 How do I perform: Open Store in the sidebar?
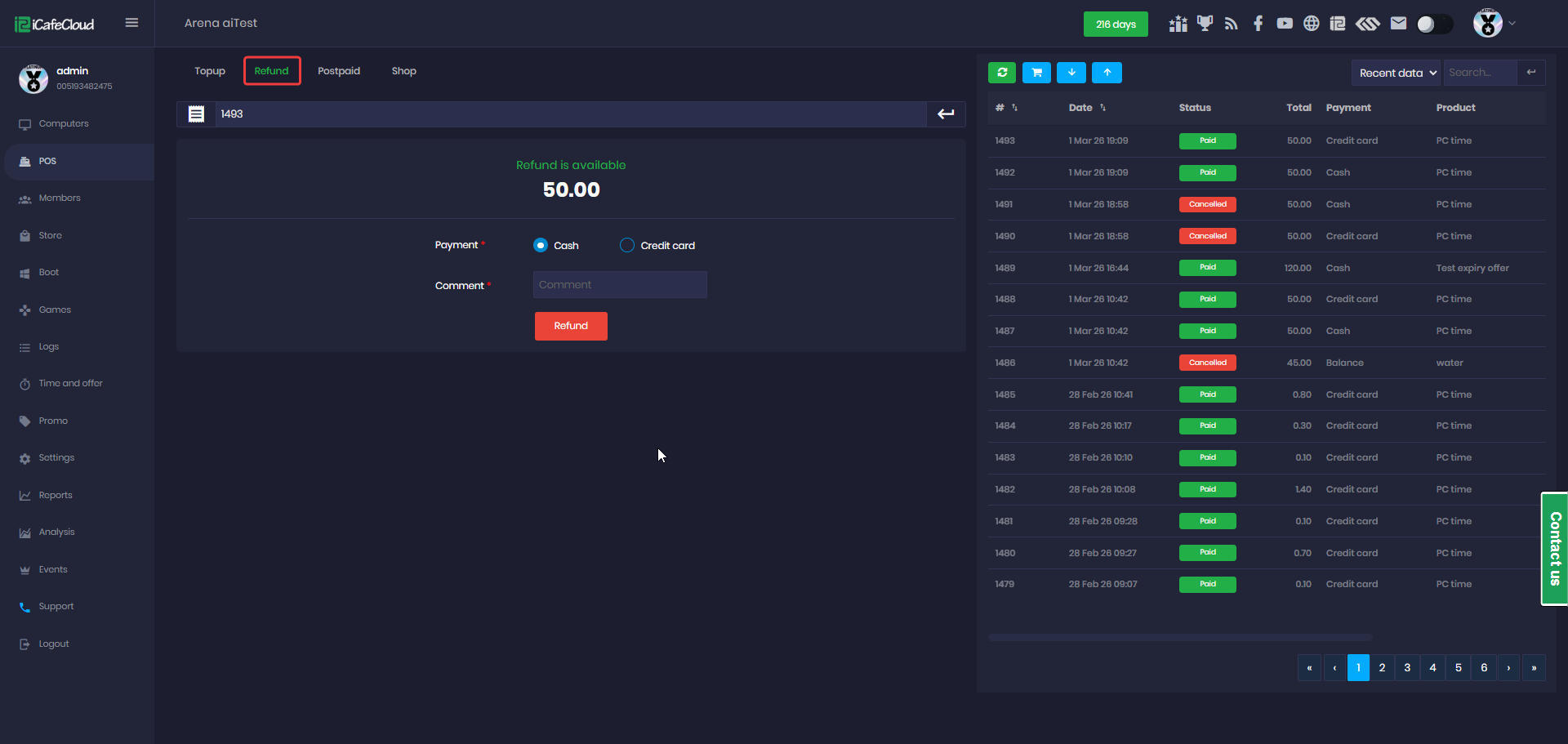(x=50, y=236)
